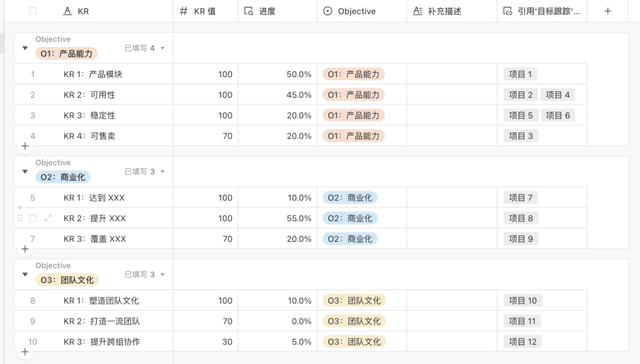The height and width of the screenshot is (364, 640).
Task: Add a record under O1: 产品能力 group
Action: point(25,146)
